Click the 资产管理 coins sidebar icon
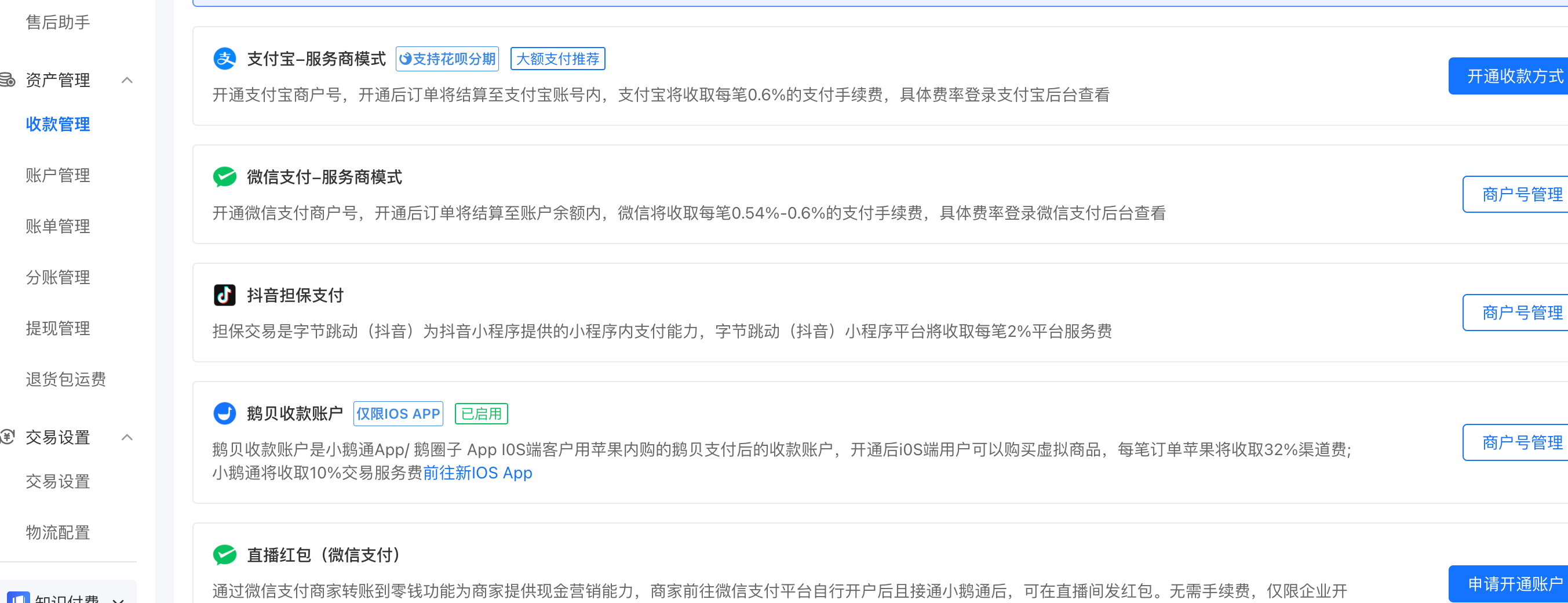The height and width of the screenshot is (603, 1568). (x=7, y=80)
